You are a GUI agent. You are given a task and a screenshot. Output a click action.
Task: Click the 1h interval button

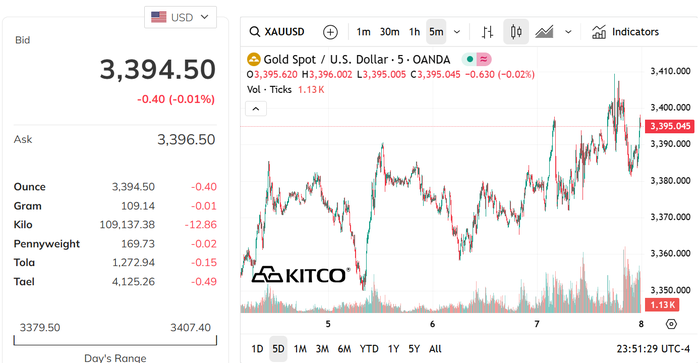point(414,32)
